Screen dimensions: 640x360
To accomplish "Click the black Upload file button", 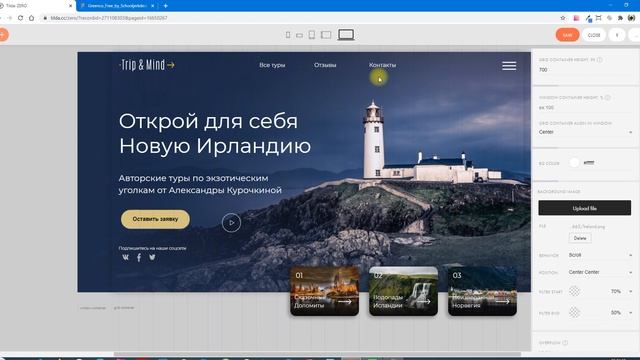I will 584,208.
